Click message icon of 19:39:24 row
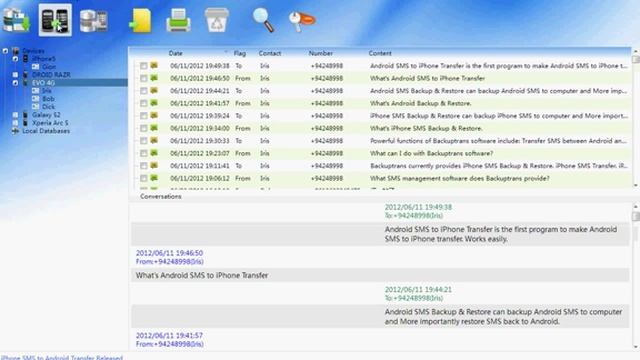 coord(154,116)
